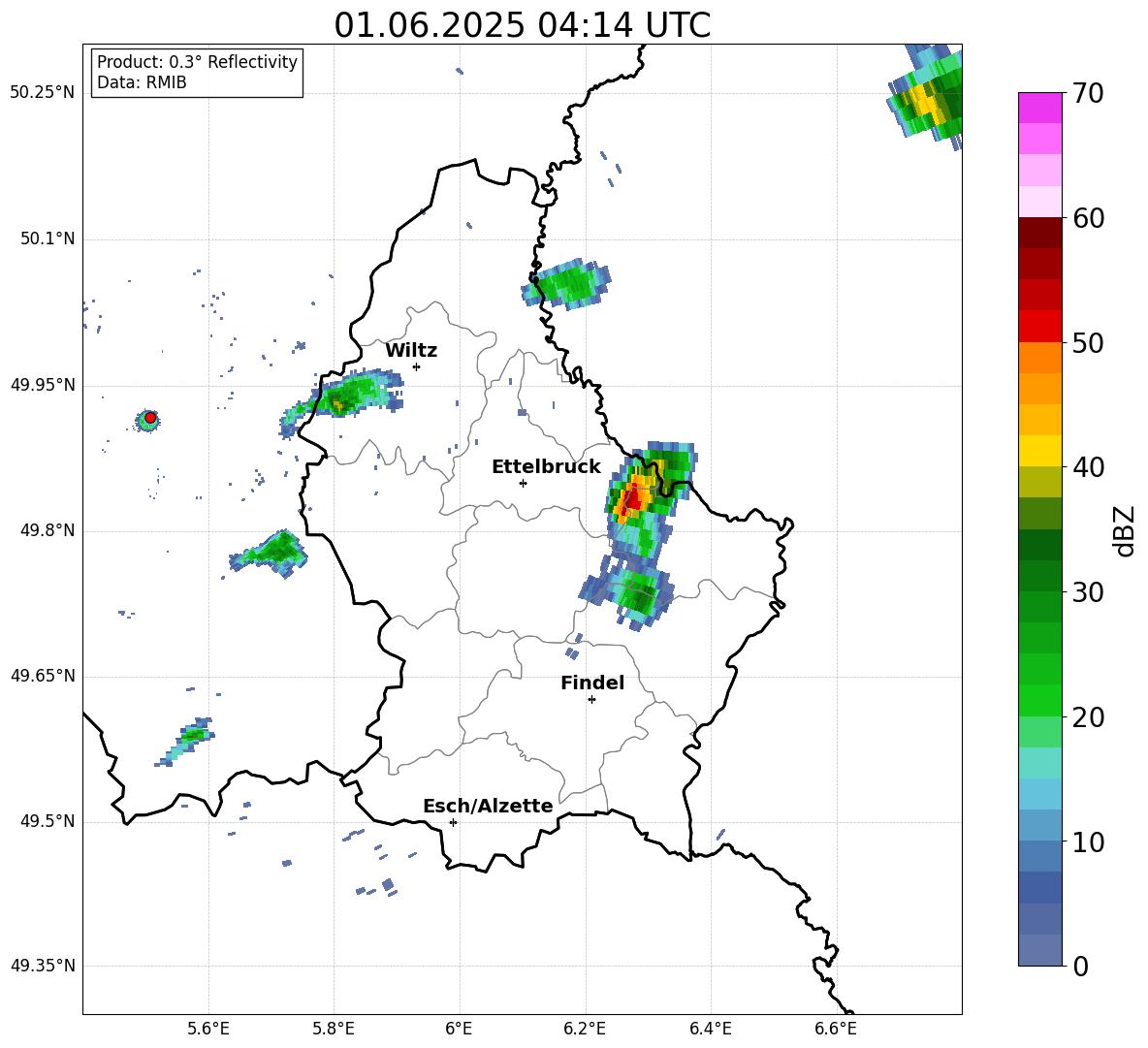Click the bright green swatch just above 20 dBZ
This screenshot has width=1148, height=1048.
click(1040, 700)
